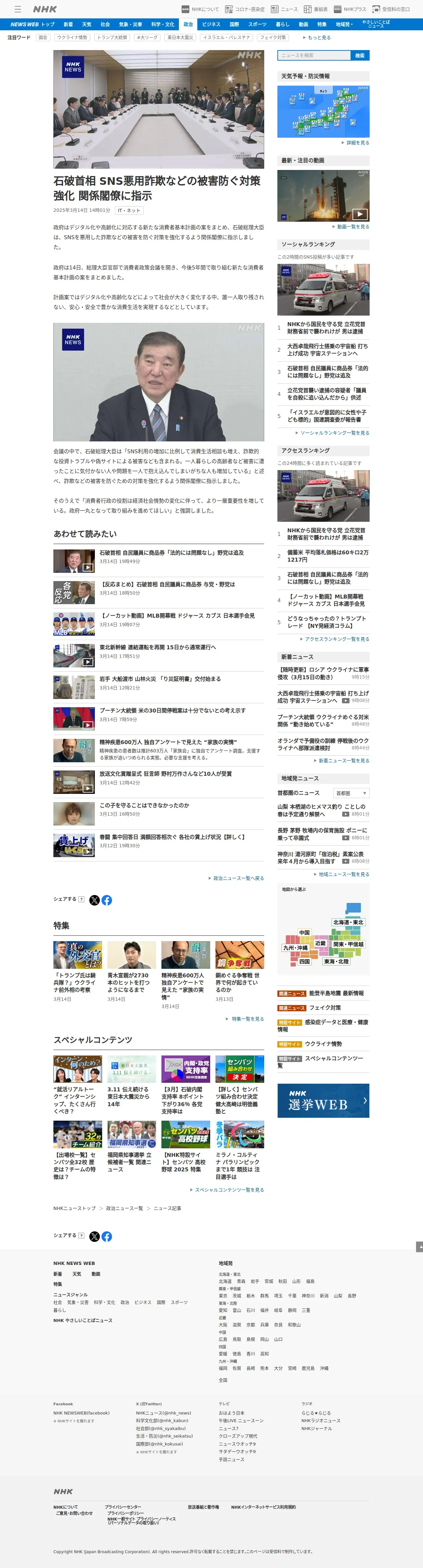Image resolution: width=423 pixels, height=1568 pixels.
Task: Select the ビジネス navigation tab
Action: (x=211, y=24)
